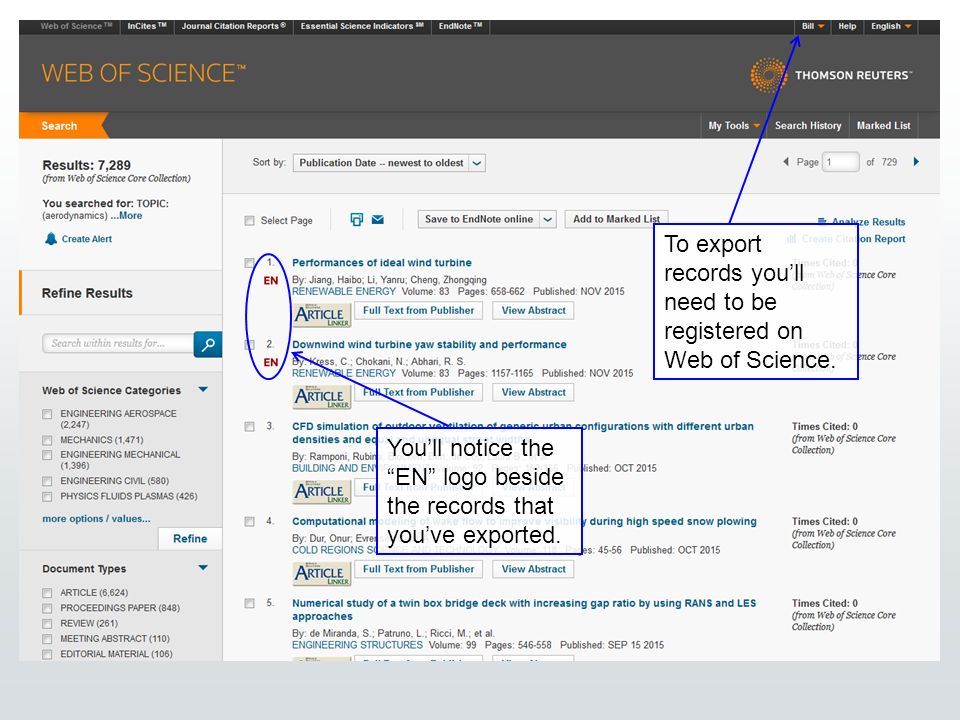Click the Page number input field

pos(840,162)
